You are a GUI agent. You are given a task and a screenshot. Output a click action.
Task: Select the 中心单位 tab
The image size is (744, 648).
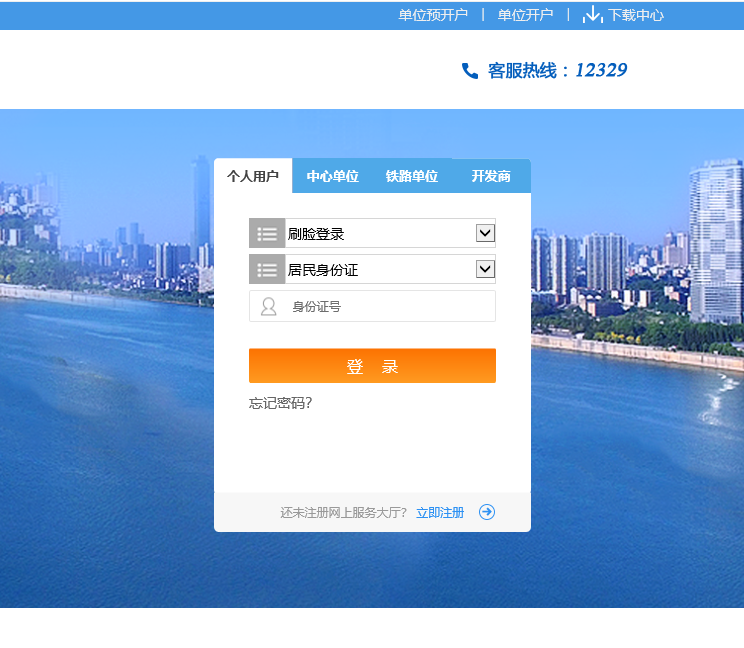click(332, 176)
